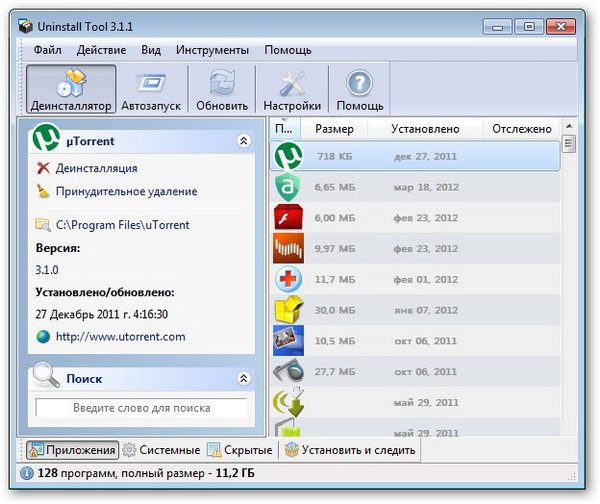Viewport: 600px width, 504px height.
Task: Collapse the µTorrent details panel
Action: click(x=243, y=142)
